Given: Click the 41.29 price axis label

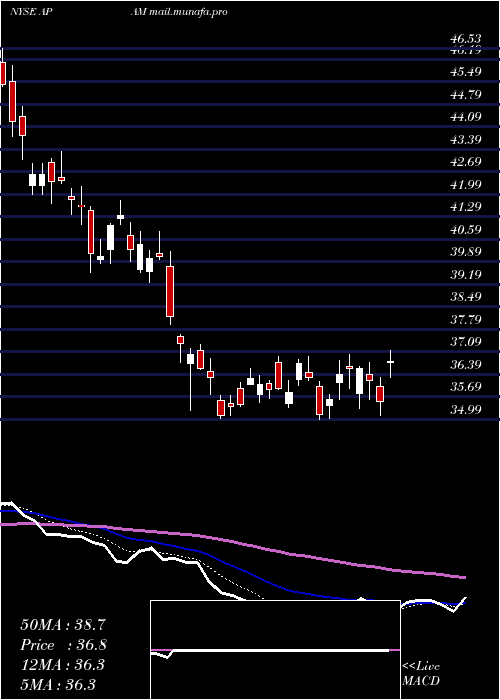Looking at the screenshot, I should tap(465, 207).
